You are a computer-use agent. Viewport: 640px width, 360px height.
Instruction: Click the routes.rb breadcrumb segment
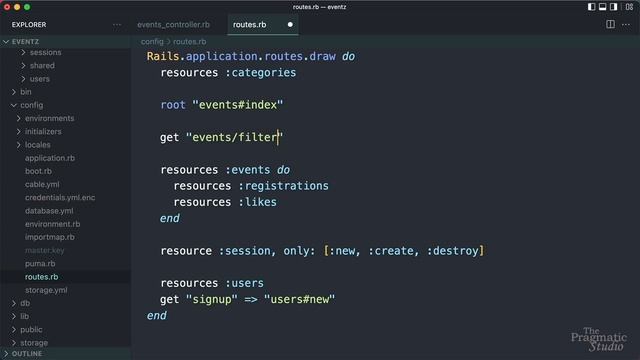tap(189, 42)
